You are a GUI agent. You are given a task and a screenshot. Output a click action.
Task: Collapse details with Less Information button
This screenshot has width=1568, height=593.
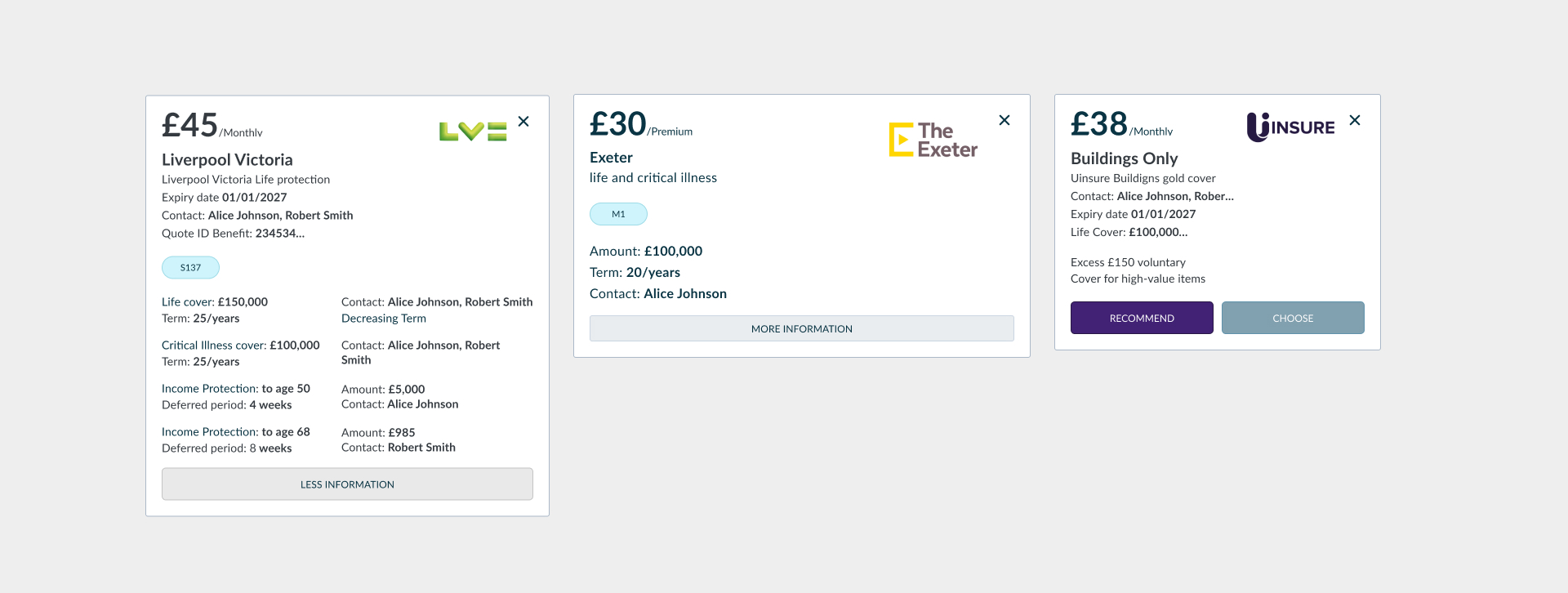(x=347, y=484)
